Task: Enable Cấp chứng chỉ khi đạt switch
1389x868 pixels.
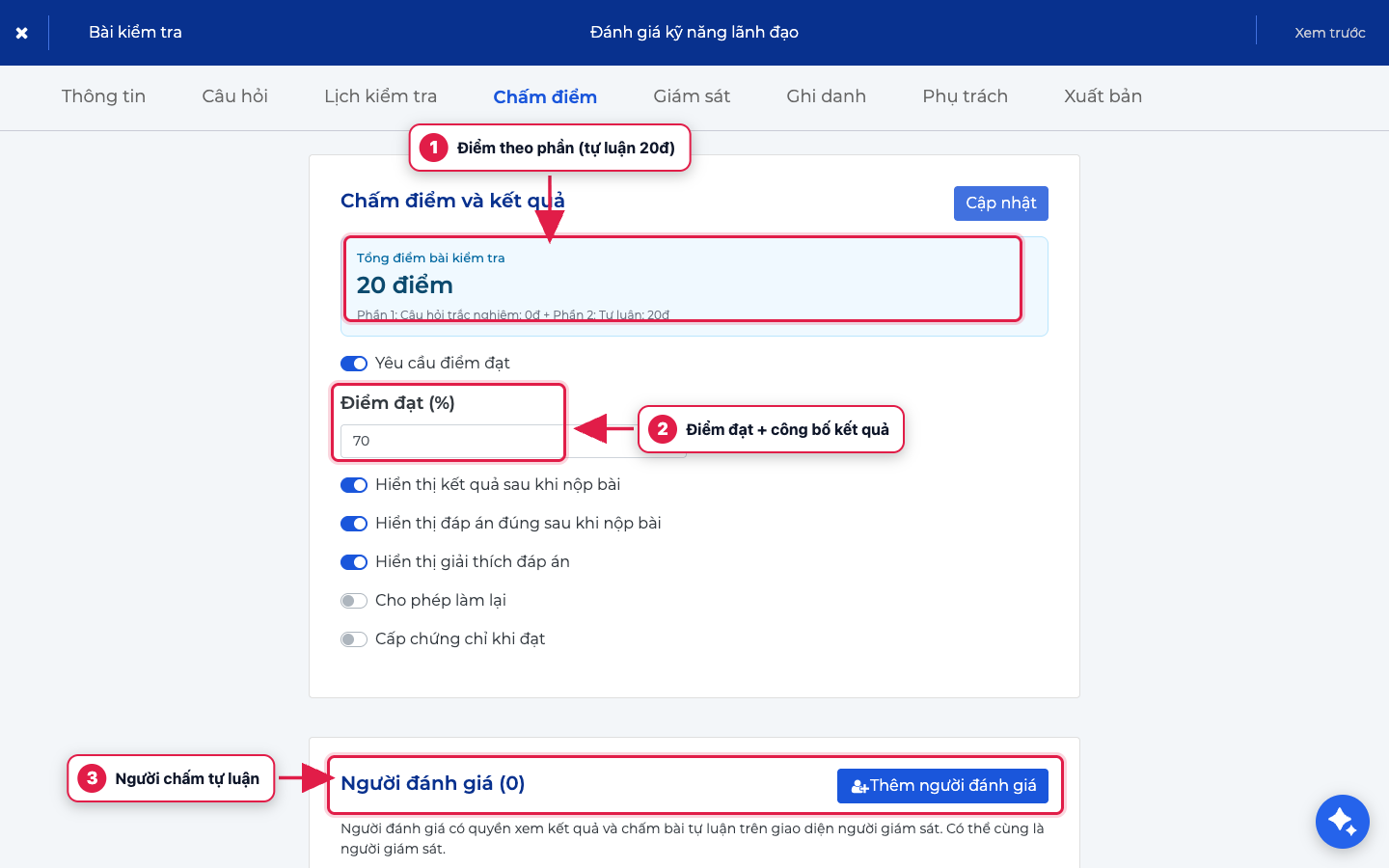Action: pyautogui.click(x=354, y=639)
